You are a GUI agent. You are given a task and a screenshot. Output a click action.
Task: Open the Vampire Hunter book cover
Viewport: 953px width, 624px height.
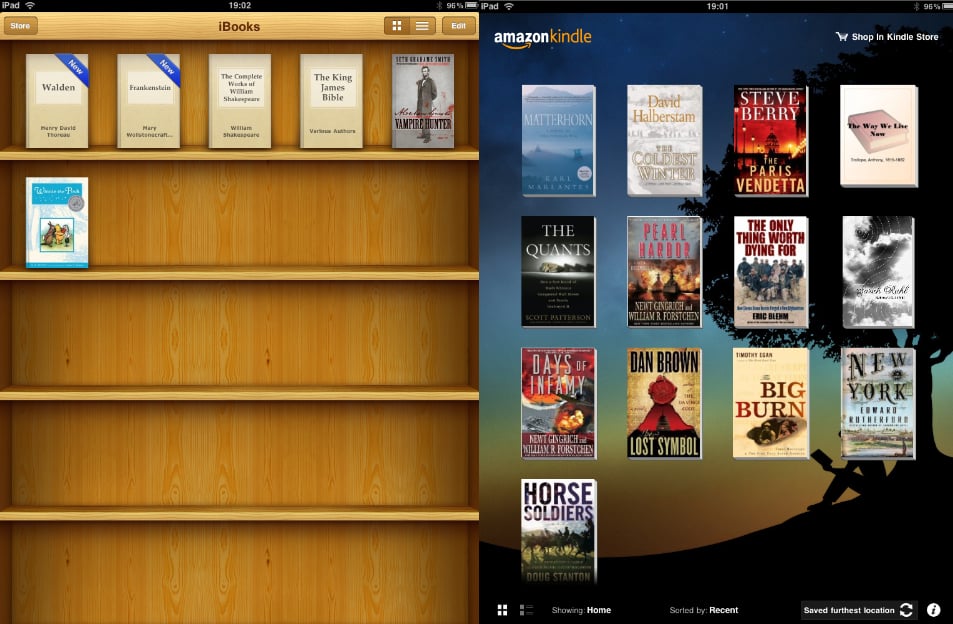click(423, 101)
